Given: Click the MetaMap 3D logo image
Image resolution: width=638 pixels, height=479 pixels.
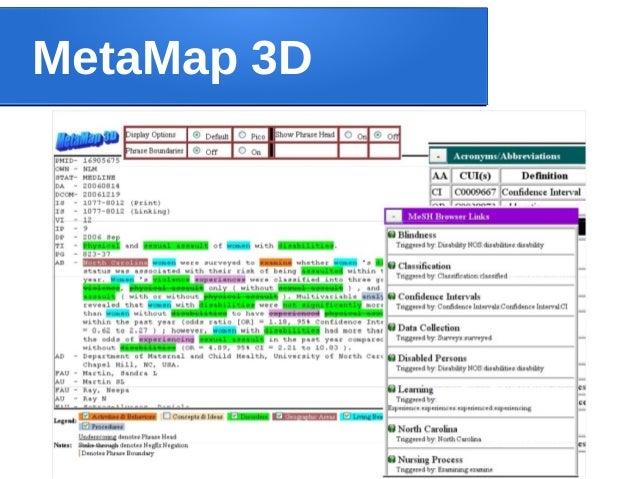Looking at the screenshot, I should (x=87, y=140).
